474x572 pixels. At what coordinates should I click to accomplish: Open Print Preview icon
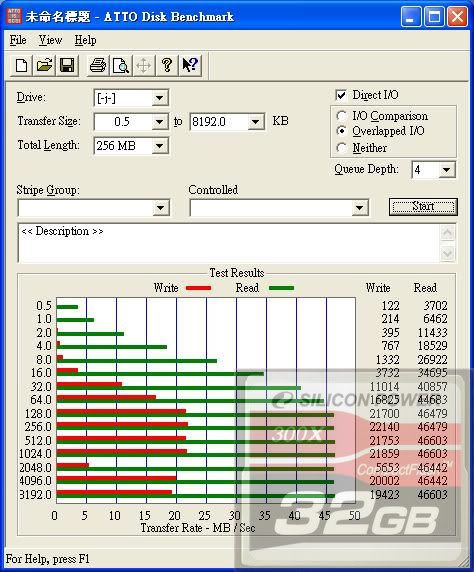click(120, 66)
